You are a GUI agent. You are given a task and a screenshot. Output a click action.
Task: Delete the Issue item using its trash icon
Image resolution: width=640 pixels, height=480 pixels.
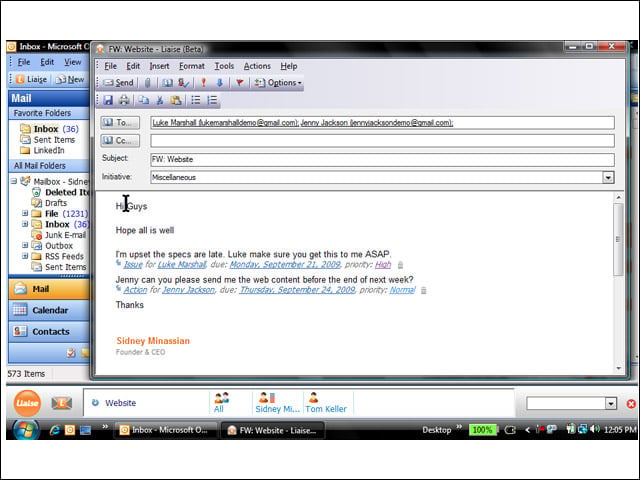pyautogui.click(x=400, y=265)
